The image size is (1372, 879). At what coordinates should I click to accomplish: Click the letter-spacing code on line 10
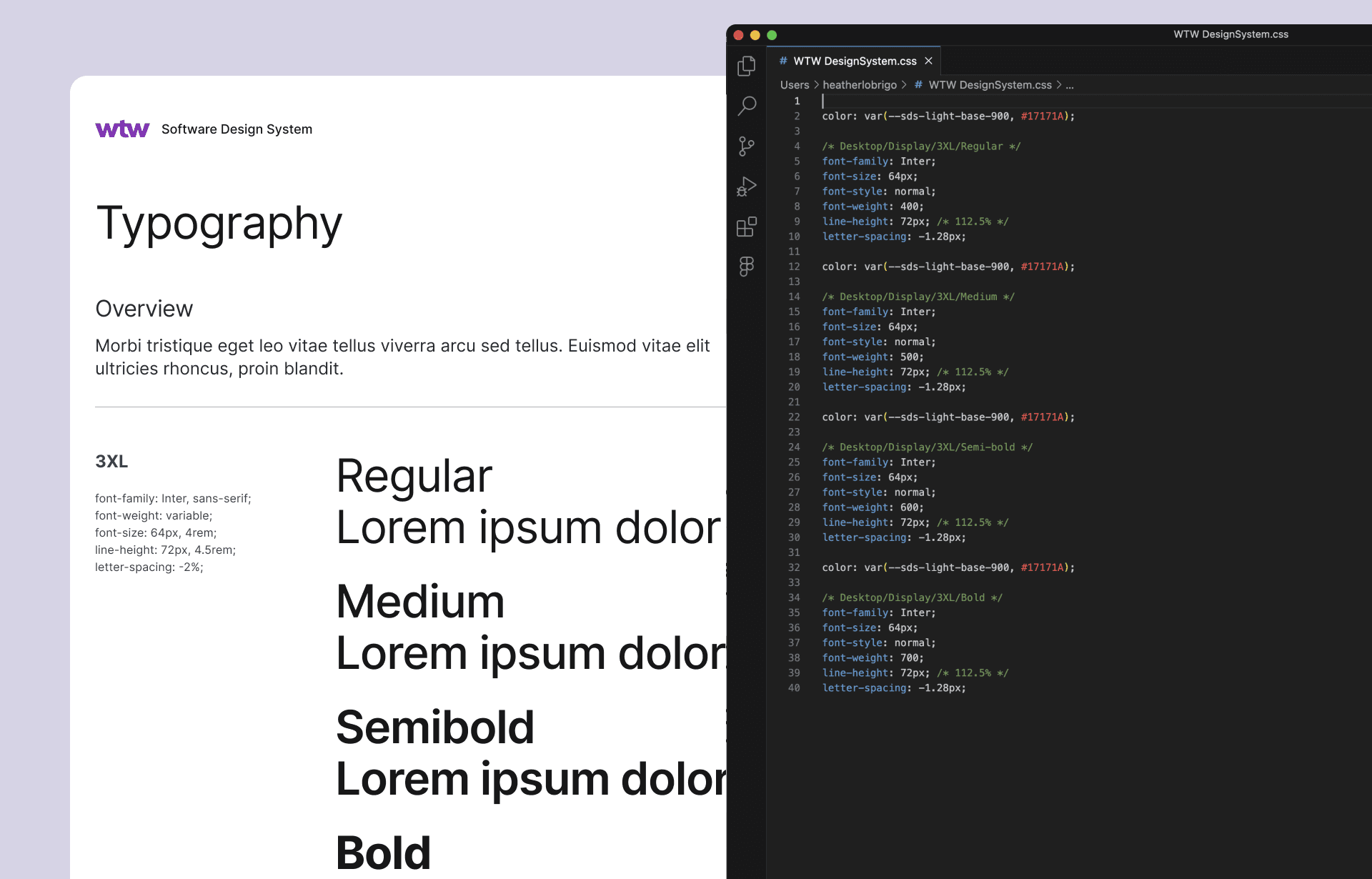click(894, 237)
